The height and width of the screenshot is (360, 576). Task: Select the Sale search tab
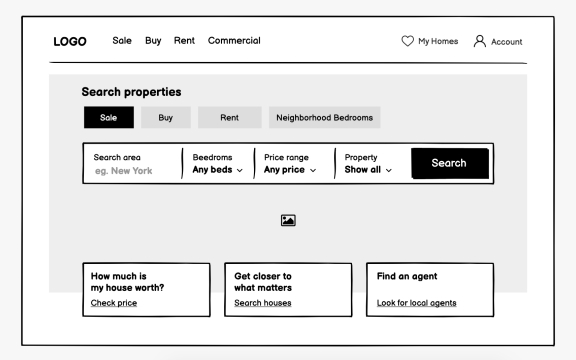109,118
